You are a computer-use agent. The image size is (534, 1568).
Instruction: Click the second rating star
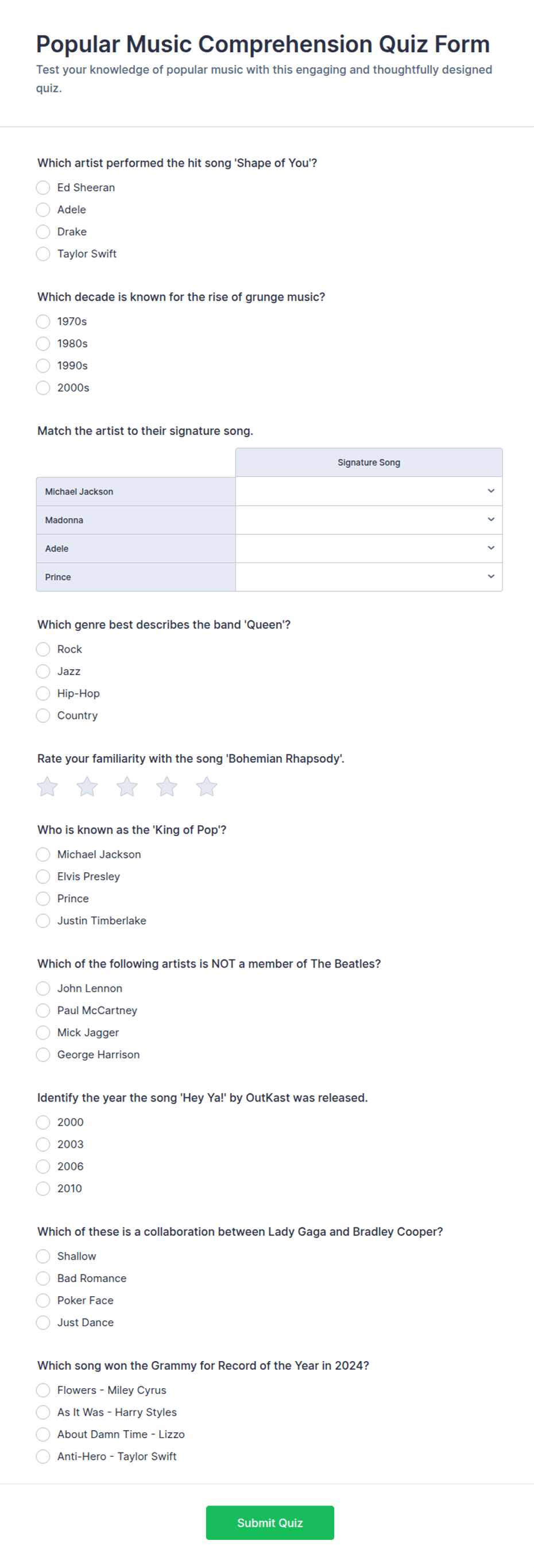pyautogui.click(x=87, y=787)
